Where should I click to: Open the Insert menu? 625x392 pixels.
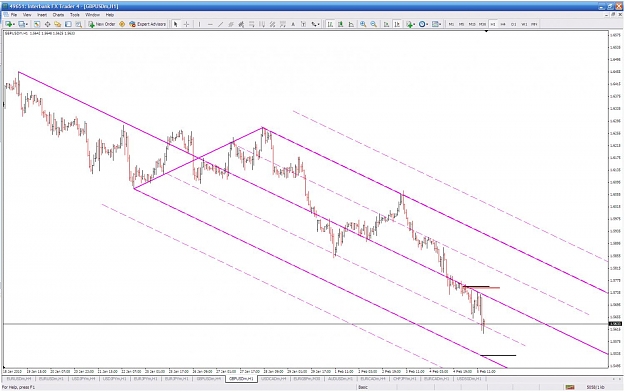point(42,15)
